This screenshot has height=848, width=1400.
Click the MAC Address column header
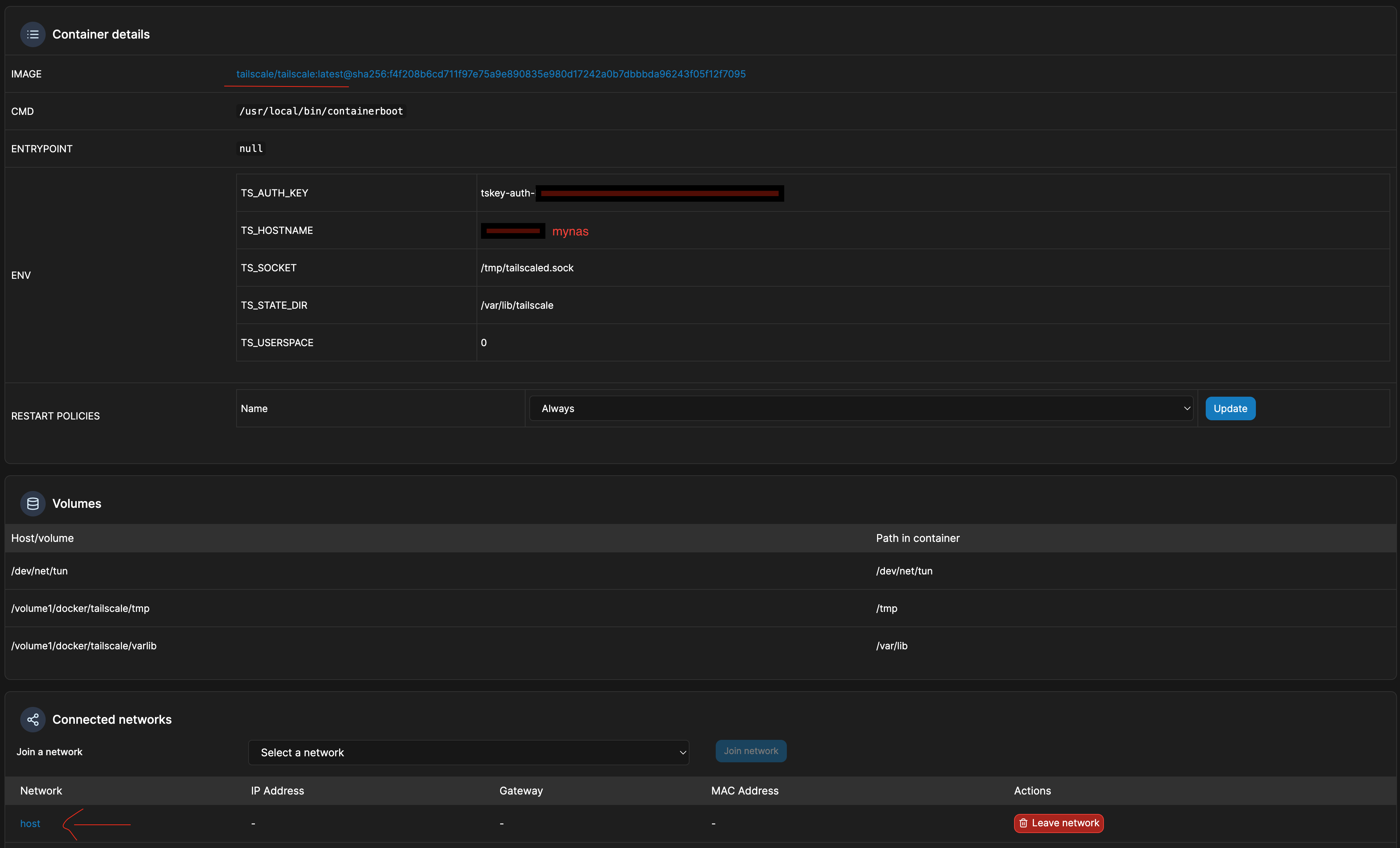pos(745,791)
